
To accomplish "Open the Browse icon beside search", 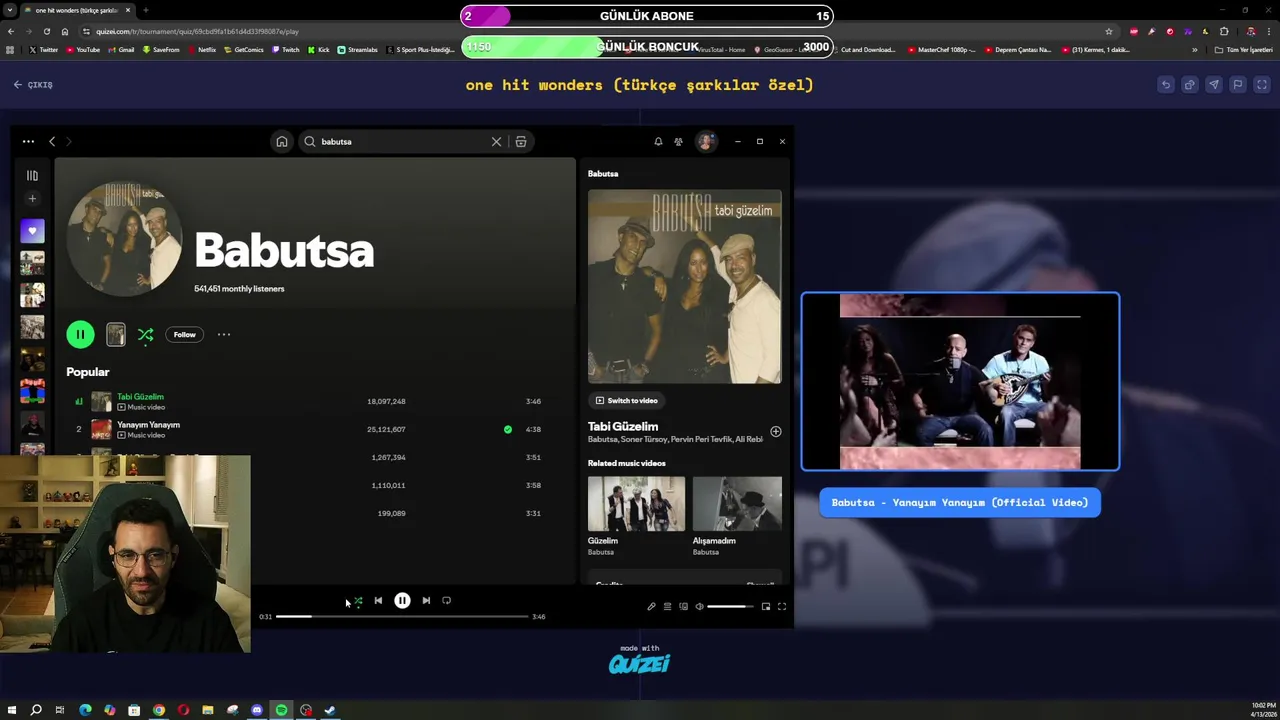I will pyautogui.click(x=521, y=142).
